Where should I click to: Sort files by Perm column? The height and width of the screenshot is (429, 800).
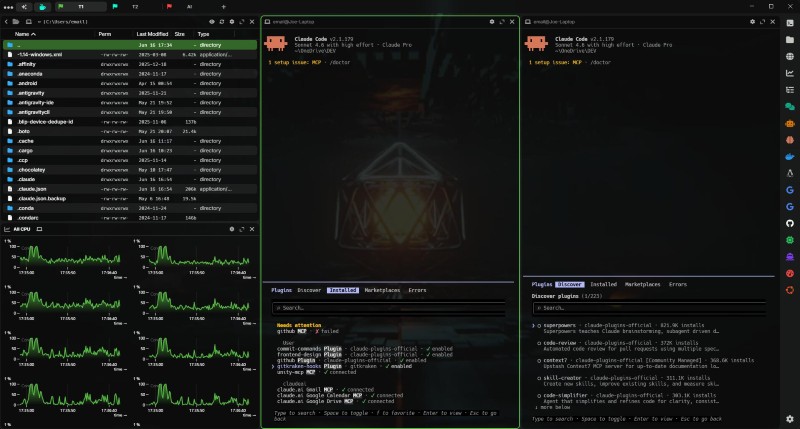point(105,34)
